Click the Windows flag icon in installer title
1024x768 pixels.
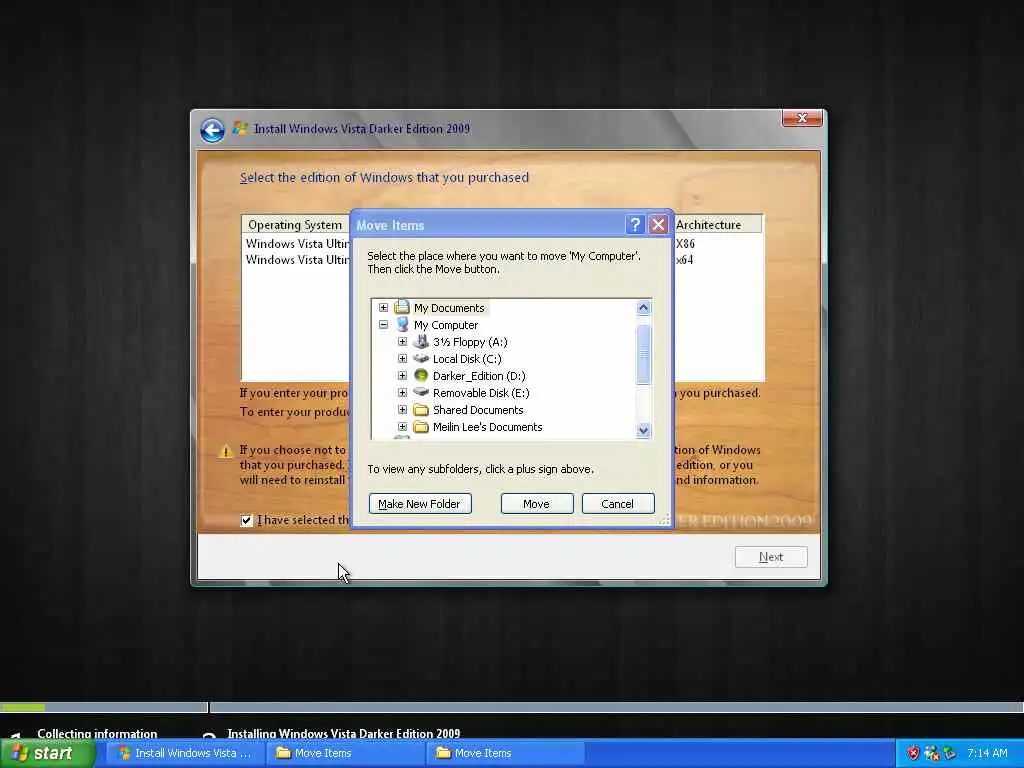pos(240,128)
